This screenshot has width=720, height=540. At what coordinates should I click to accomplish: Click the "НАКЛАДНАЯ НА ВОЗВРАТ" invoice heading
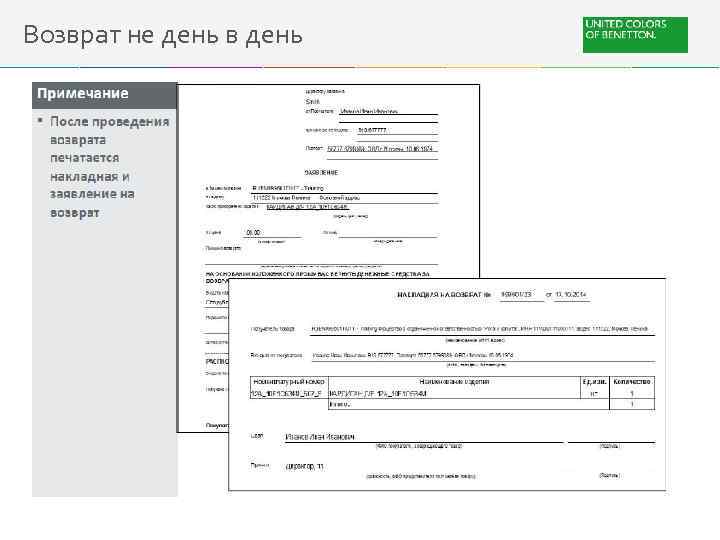[443, 294]
